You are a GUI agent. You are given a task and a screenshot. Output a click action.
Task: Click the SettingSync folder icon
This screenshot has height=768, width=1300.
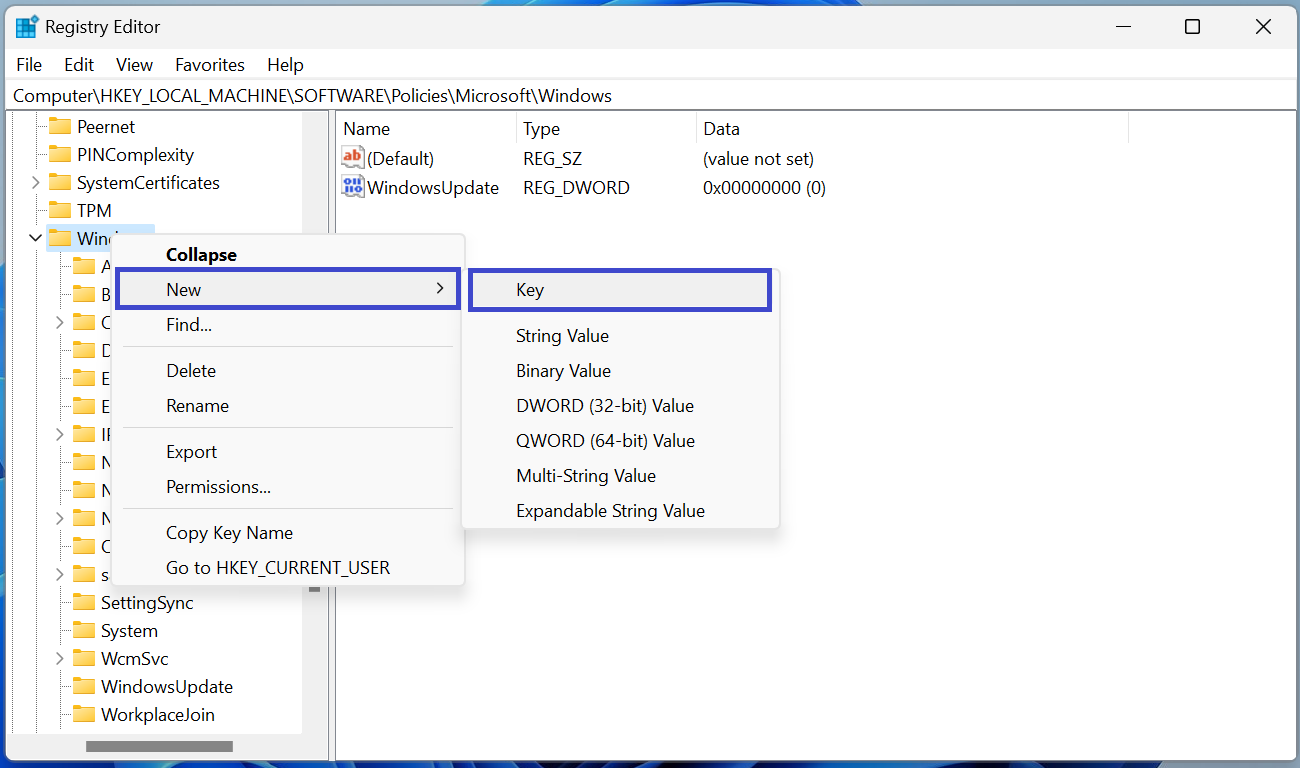click(x=85, y=603)
